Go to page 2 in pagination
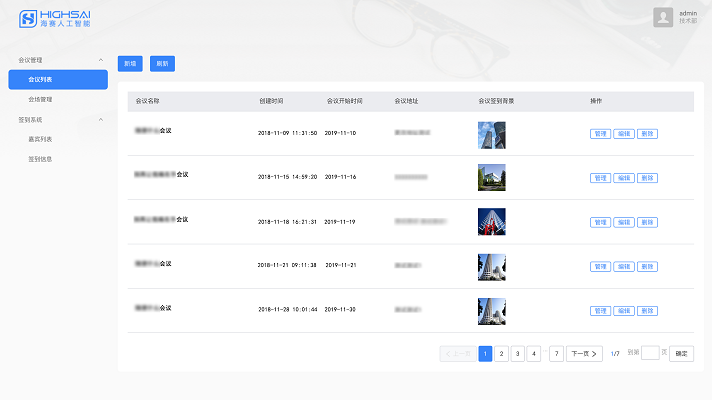The image size is (712, 400). pyautogui.click(x=501, y=353)
